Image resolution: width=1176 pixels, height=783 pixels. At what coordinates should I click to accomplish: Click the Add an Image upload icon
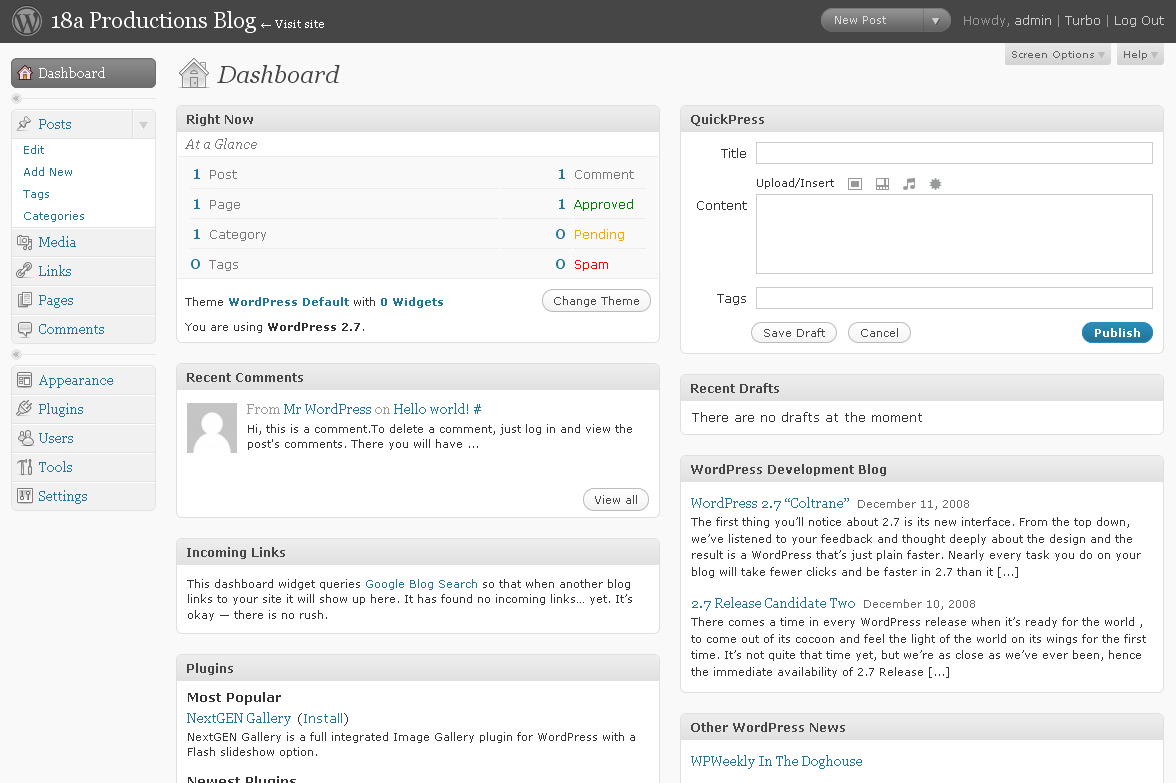(855, 184)
